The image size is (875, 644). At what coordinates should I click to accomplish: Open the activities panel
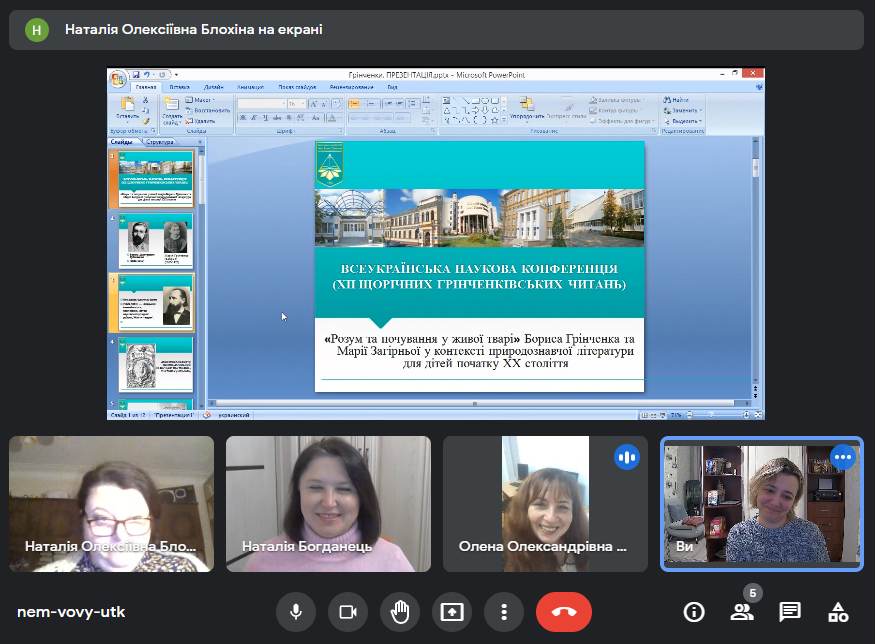click(838, 612)
